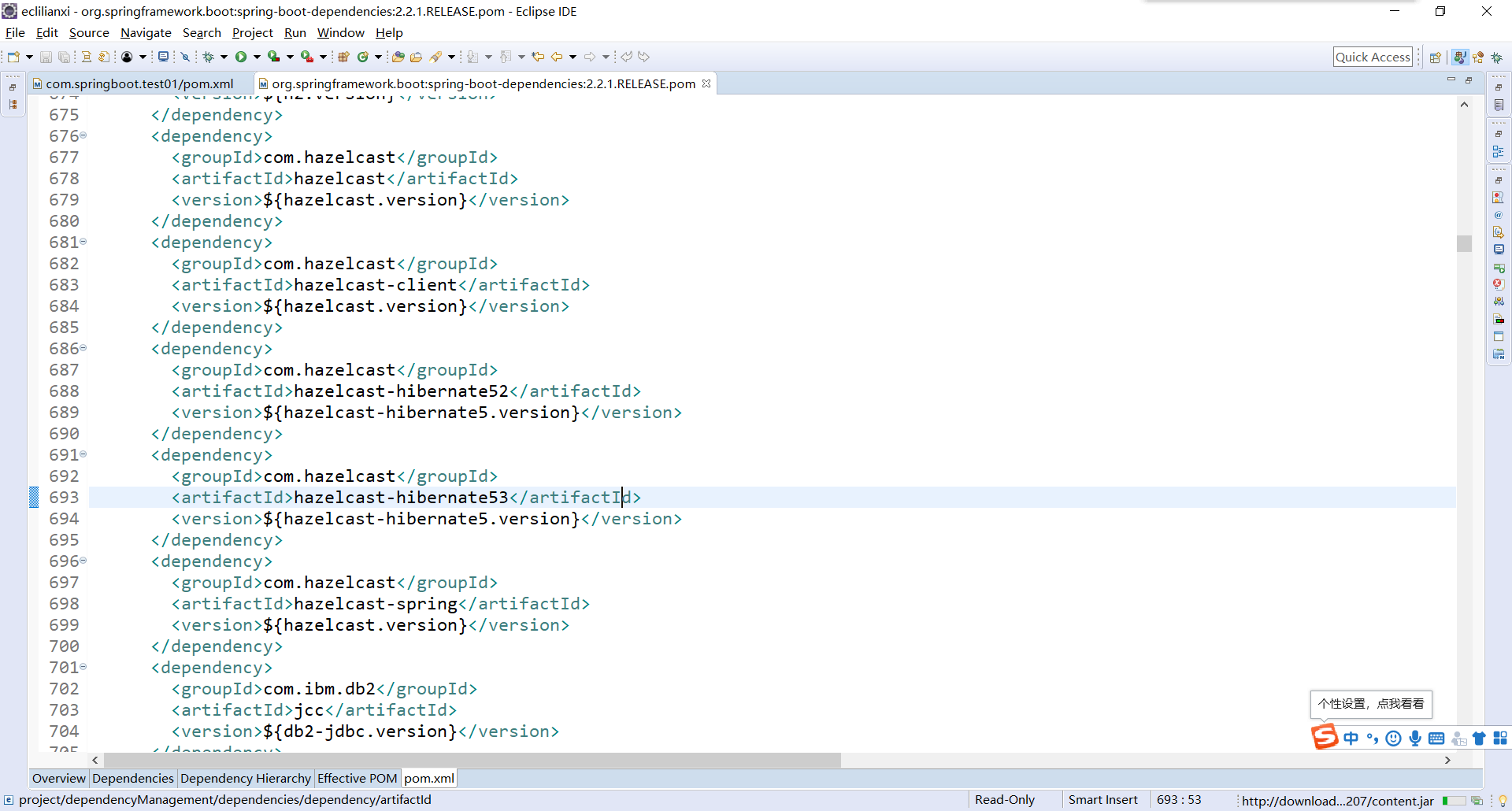The image size is (1512, 811).
Task: Open the Javadoc view icon (@)
Action: point(1499,215)
